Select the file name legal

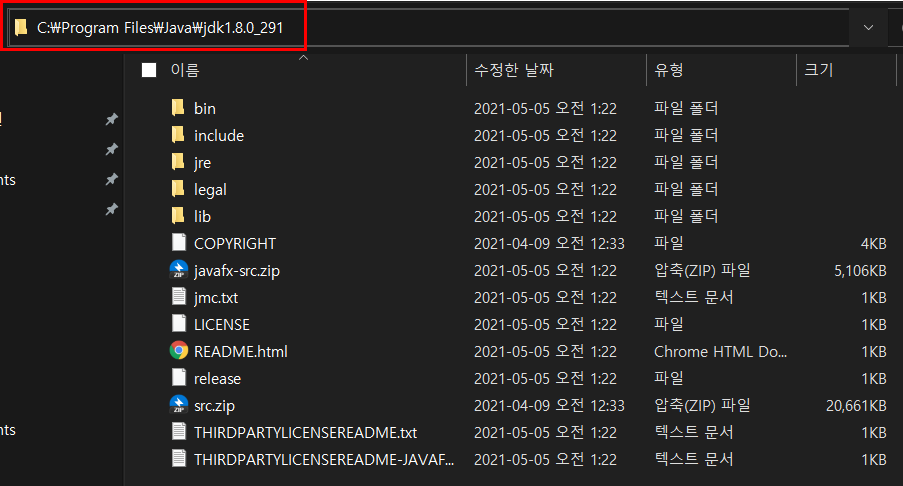coord(210,190)
